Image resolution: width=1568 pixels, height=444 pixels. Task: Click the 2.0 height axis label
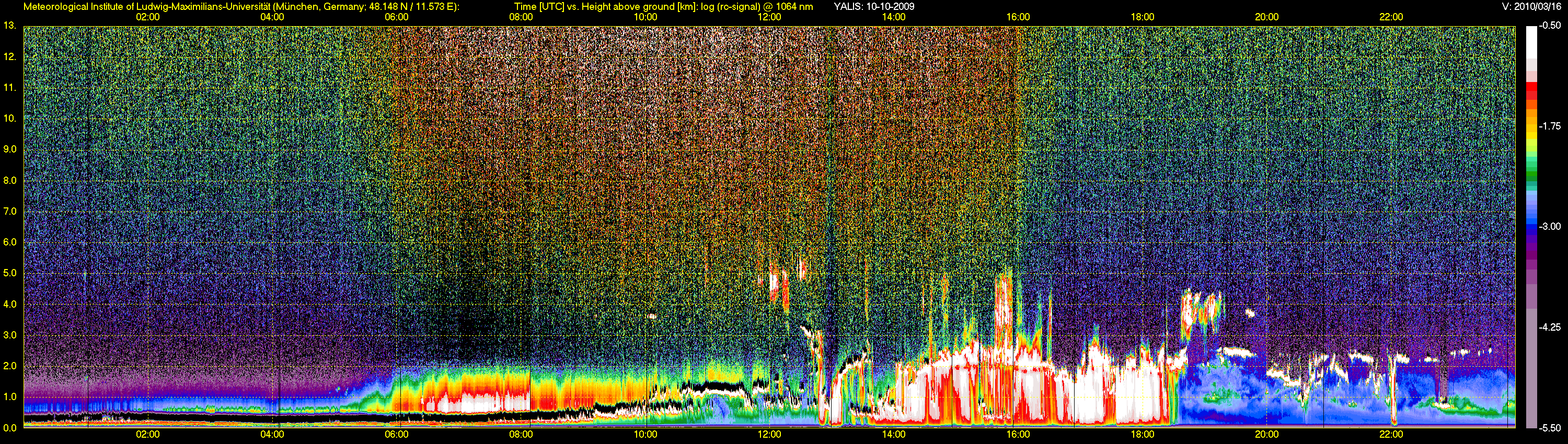pos(10,366)
